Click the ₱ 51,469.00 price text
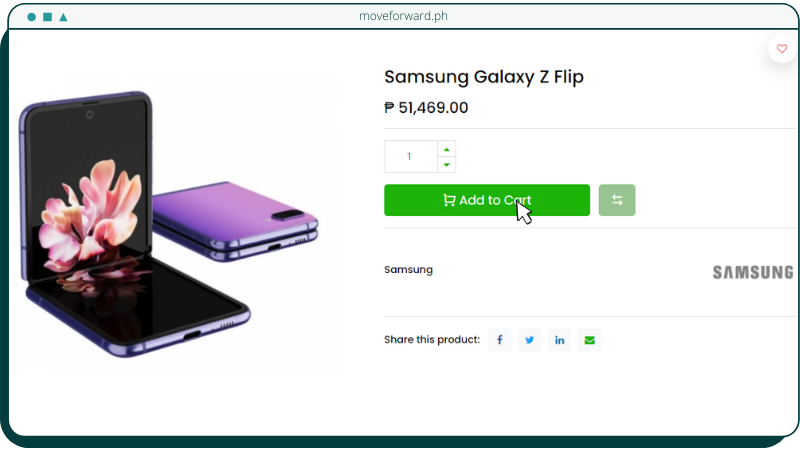800x450 pixels. click(426, 108)
